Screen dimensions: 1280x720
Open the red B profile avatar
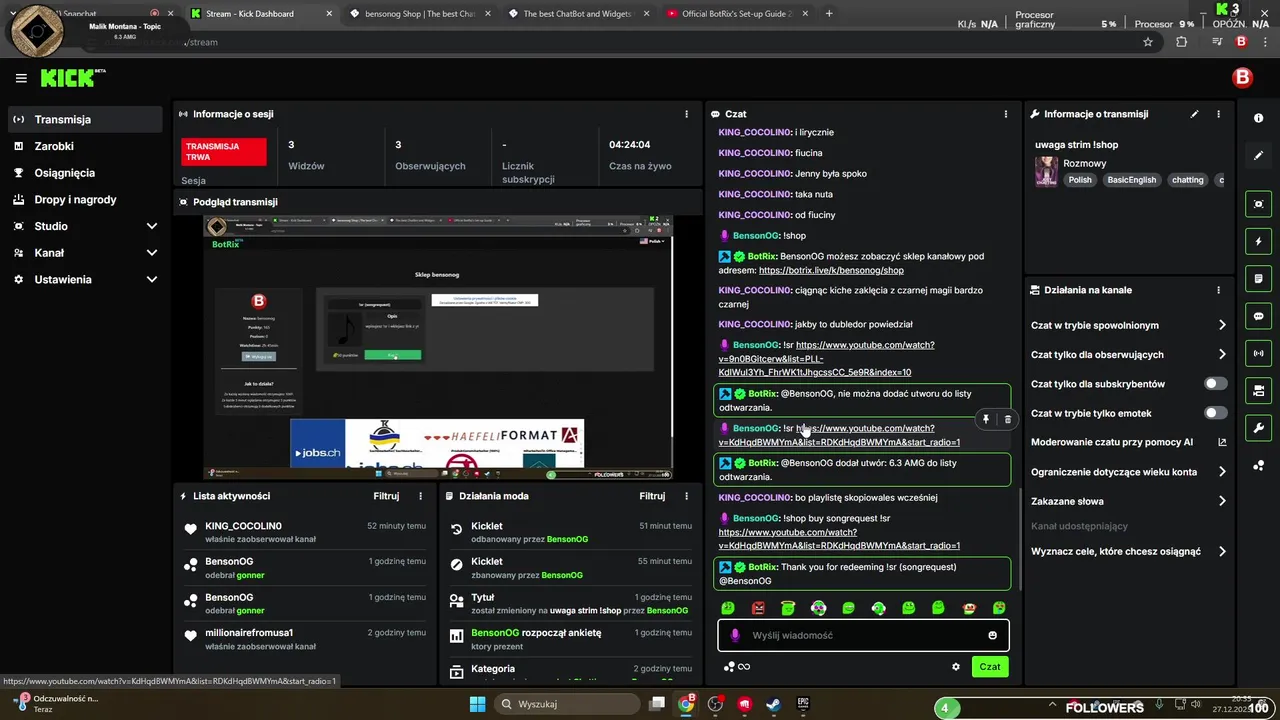point(1243,78)
